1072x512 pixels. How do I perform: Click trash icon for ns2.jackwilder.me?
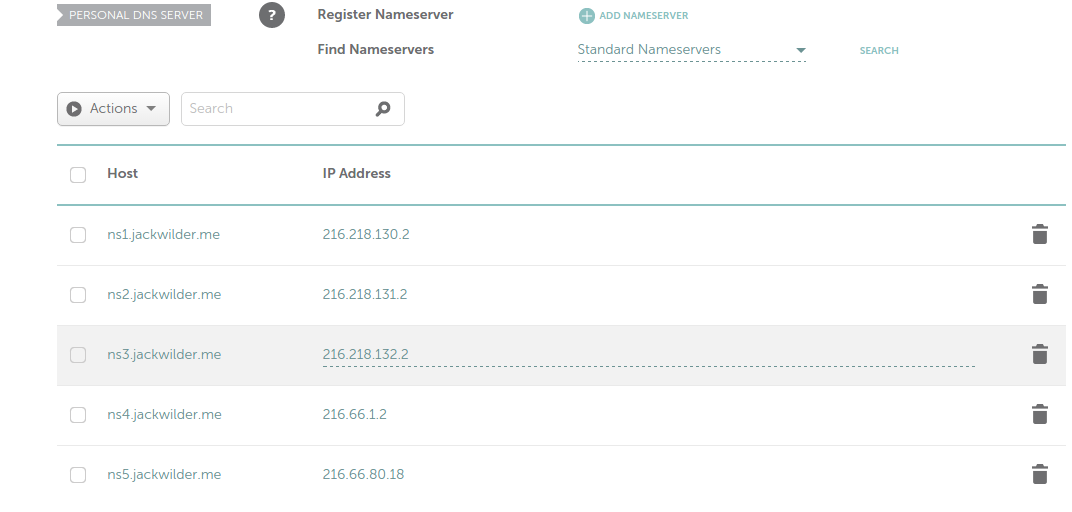(1040, 295)
